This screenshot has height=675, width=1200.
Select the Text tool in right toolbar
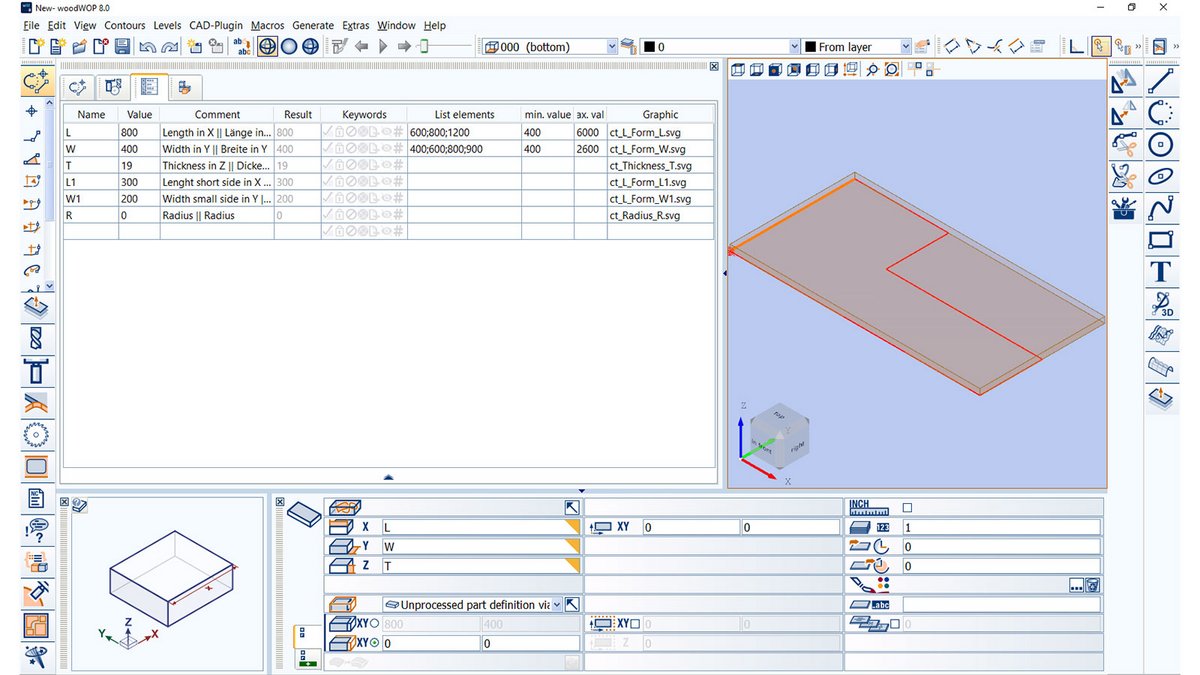pyautogui.click(x=1160, y=271)
